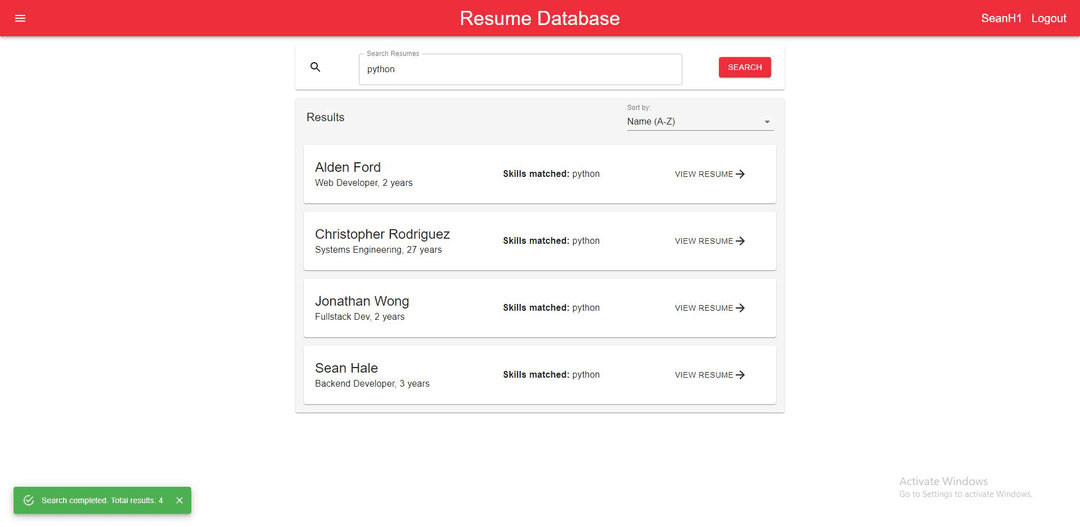1080x527 pixels.
Task: Click Skills matched text in Christopher Rodriguez's card
Action: tap(551, 241)
